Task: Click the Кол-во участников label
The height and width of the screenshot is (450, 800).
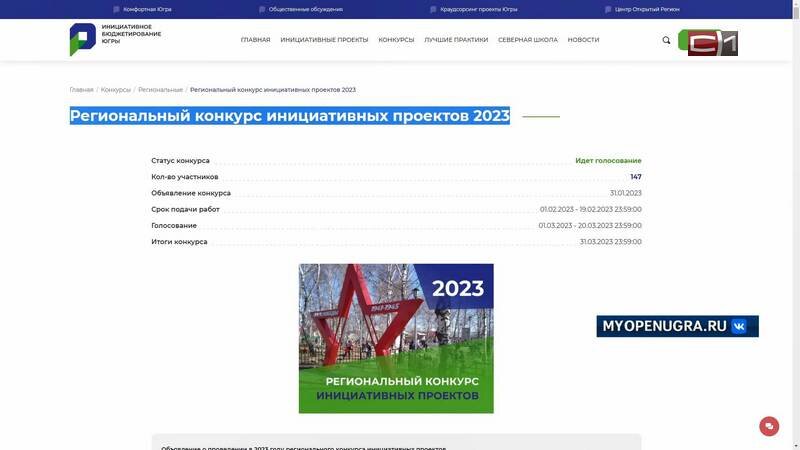Action: tap(185, 177)
